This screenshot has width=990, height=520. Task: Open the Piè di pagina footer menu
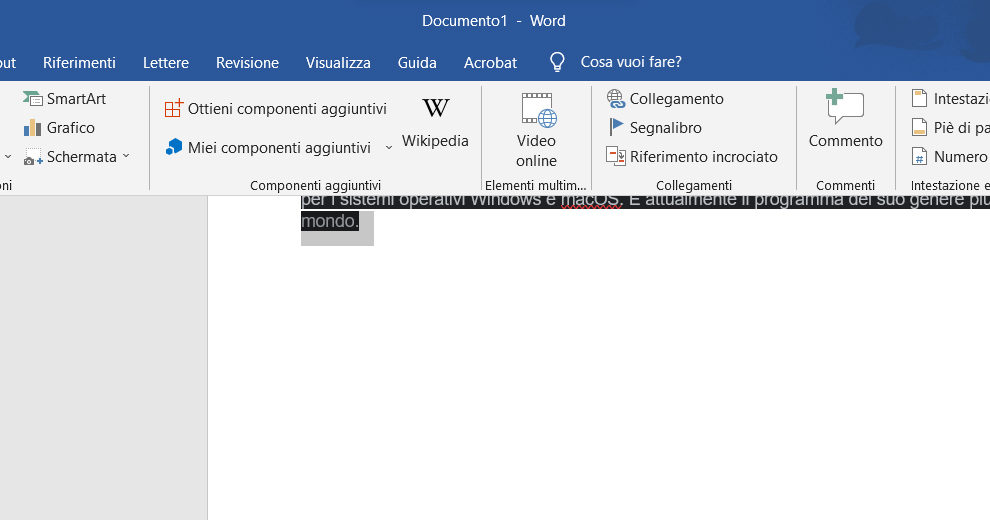pos(950,127)
